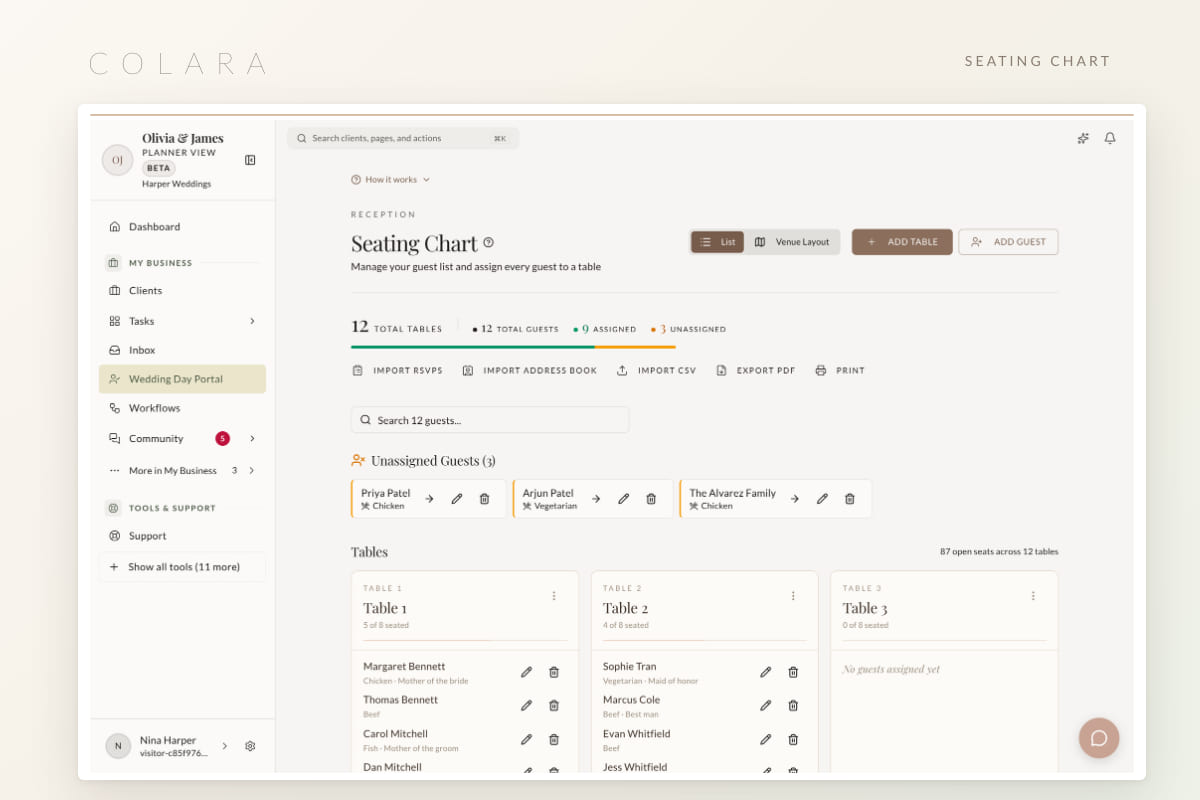1200x800 pixels.
Task: Open the AI sparkle assistant icon
Action: coord(1083,138)
